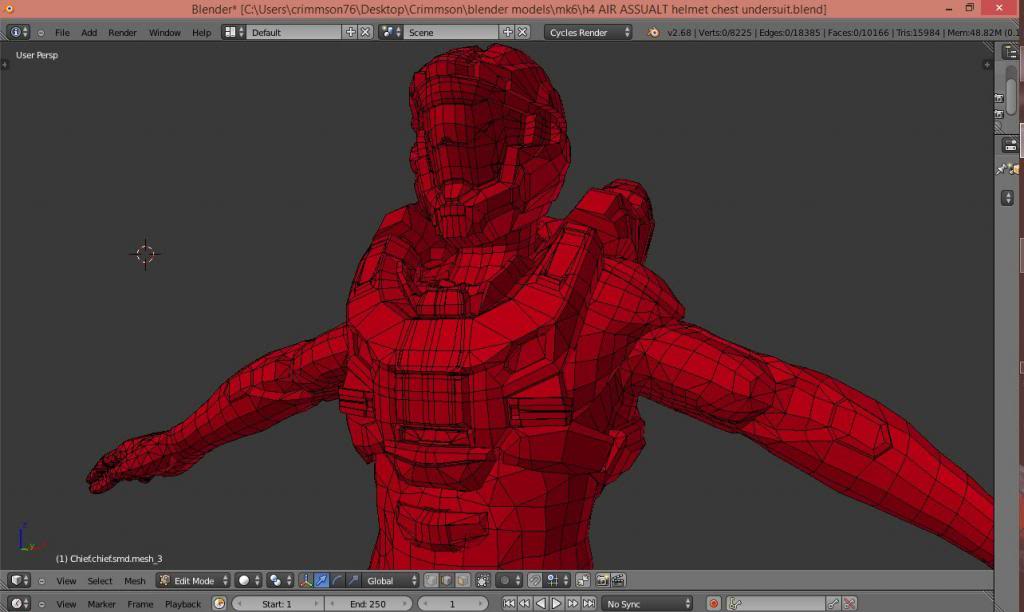Click the Default screen layout name field
The image size is (1024, 612).
point(294,32)
